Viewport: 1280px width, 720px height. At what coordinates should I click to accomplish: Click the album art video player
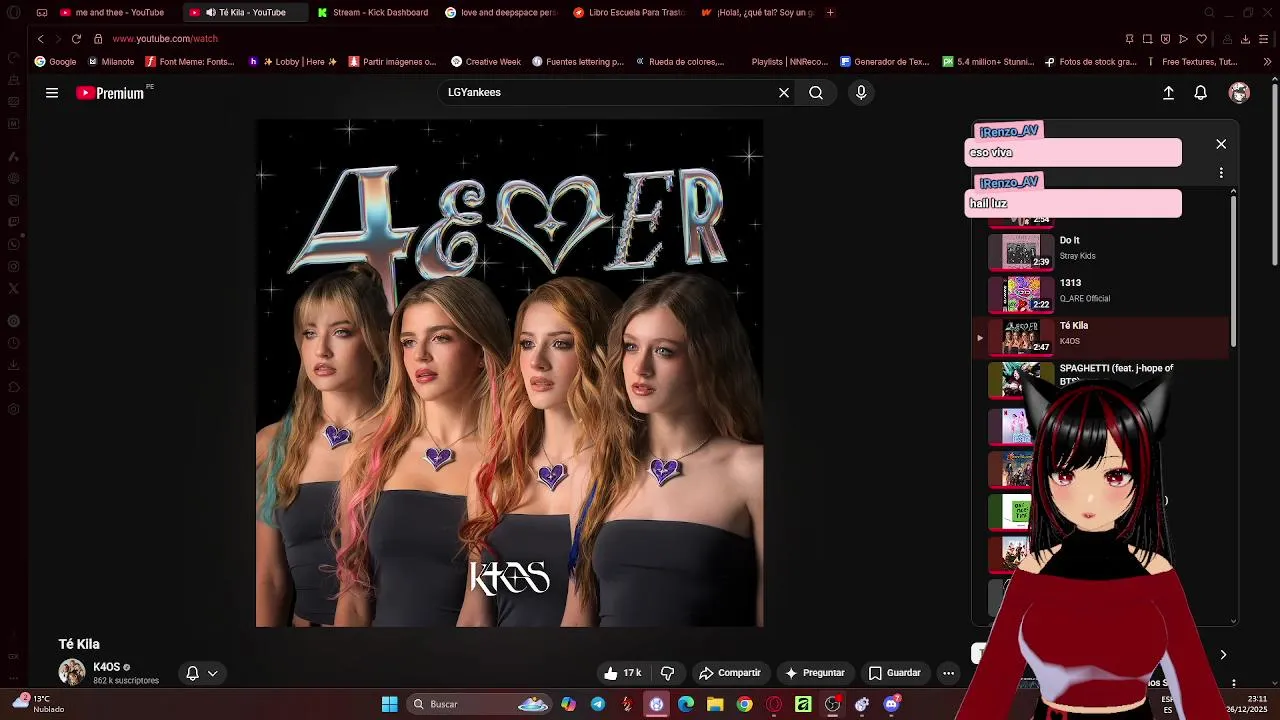[509, 373]
